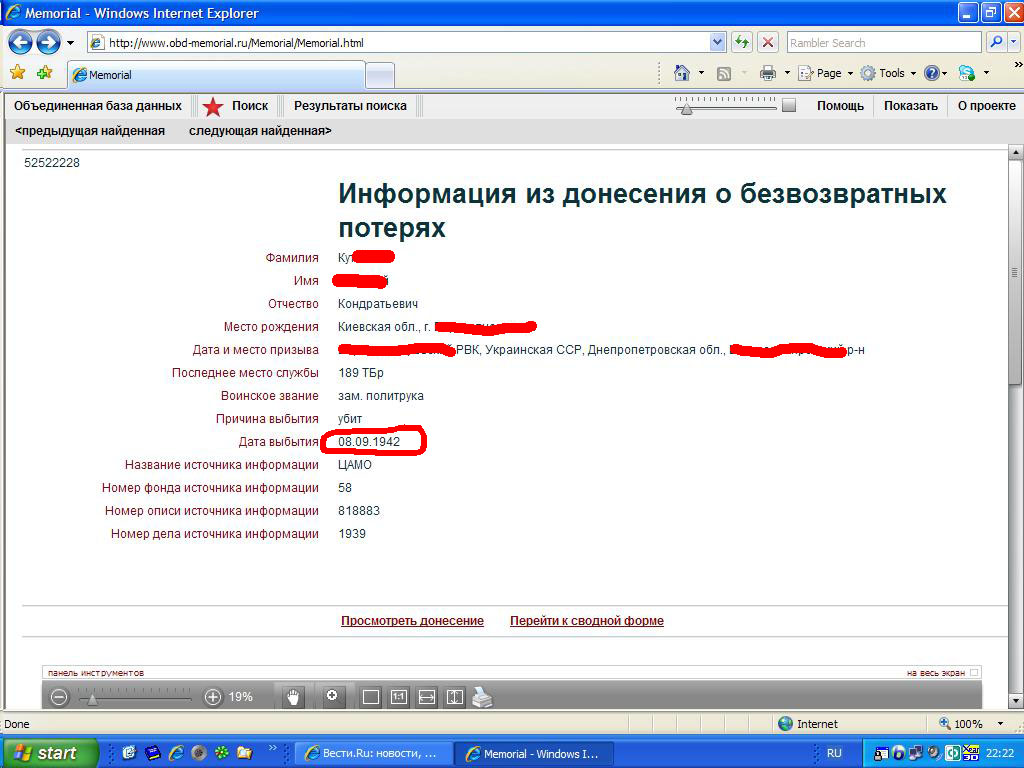Go to 'Поиск' in the site menu

tap(249, 106)
